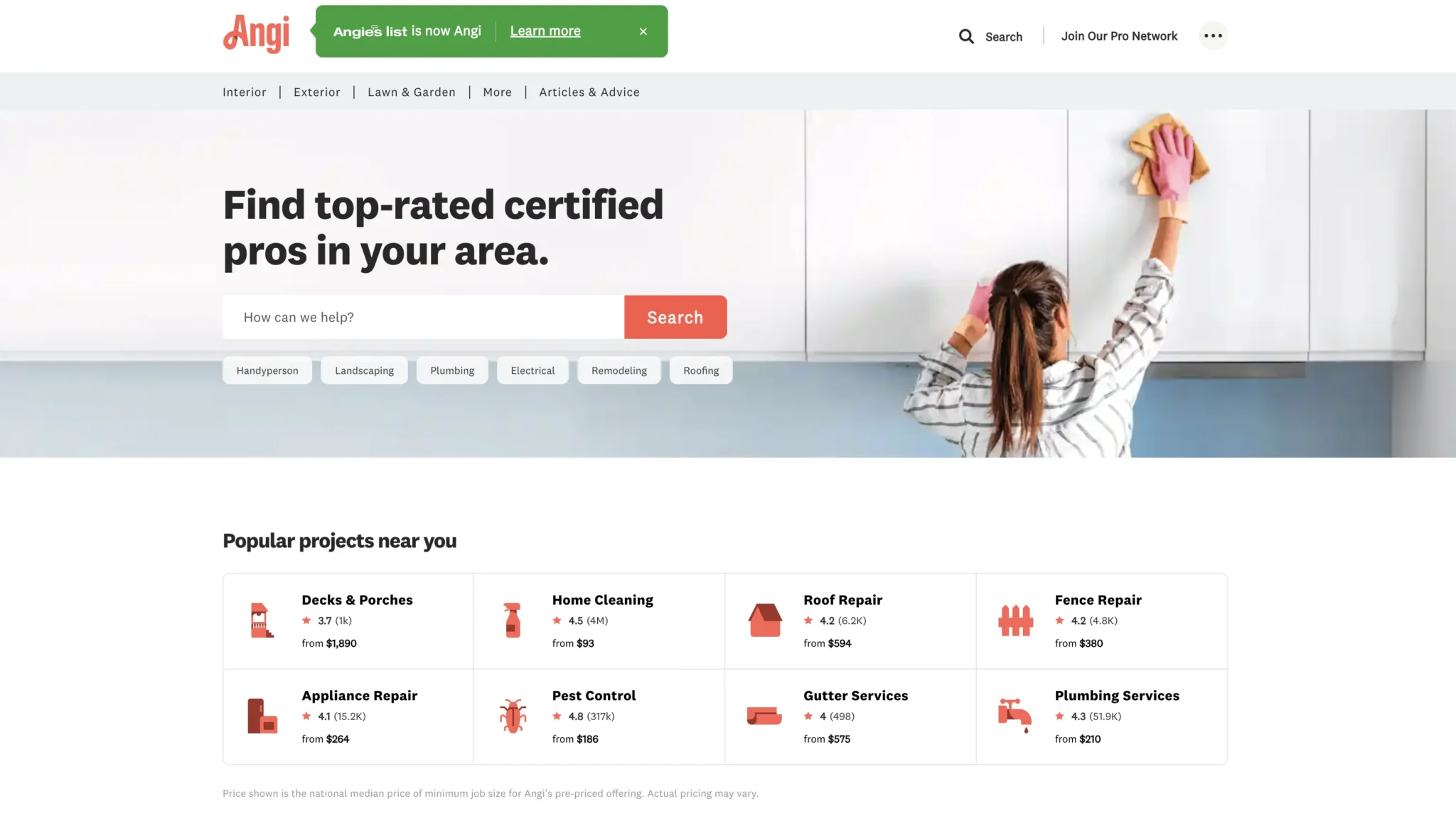The image size is (1456, 816).
Task: Click the '4.8 (317k)' rating text
Action: click(x=591, y=716)
